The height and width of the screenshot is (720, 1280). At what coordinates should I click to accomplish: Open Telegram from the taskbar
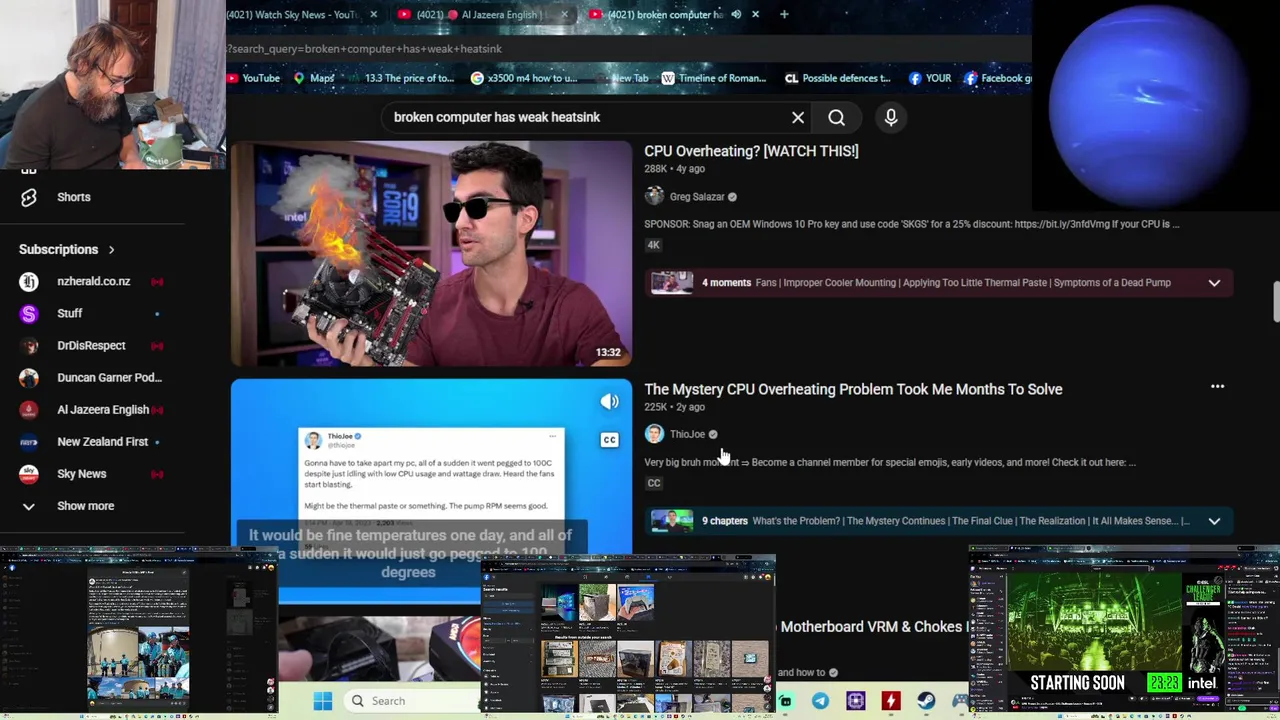coord(820,701)
